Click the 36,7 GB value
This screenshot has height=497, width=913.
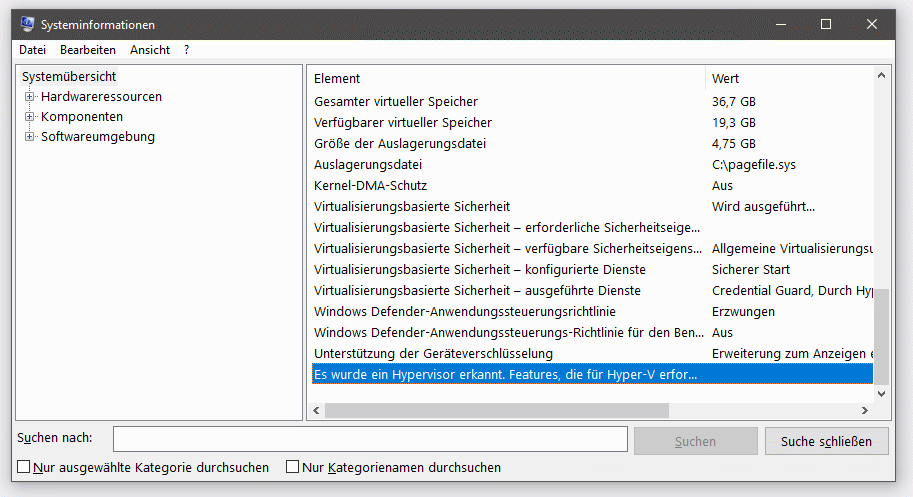[734, 102]
